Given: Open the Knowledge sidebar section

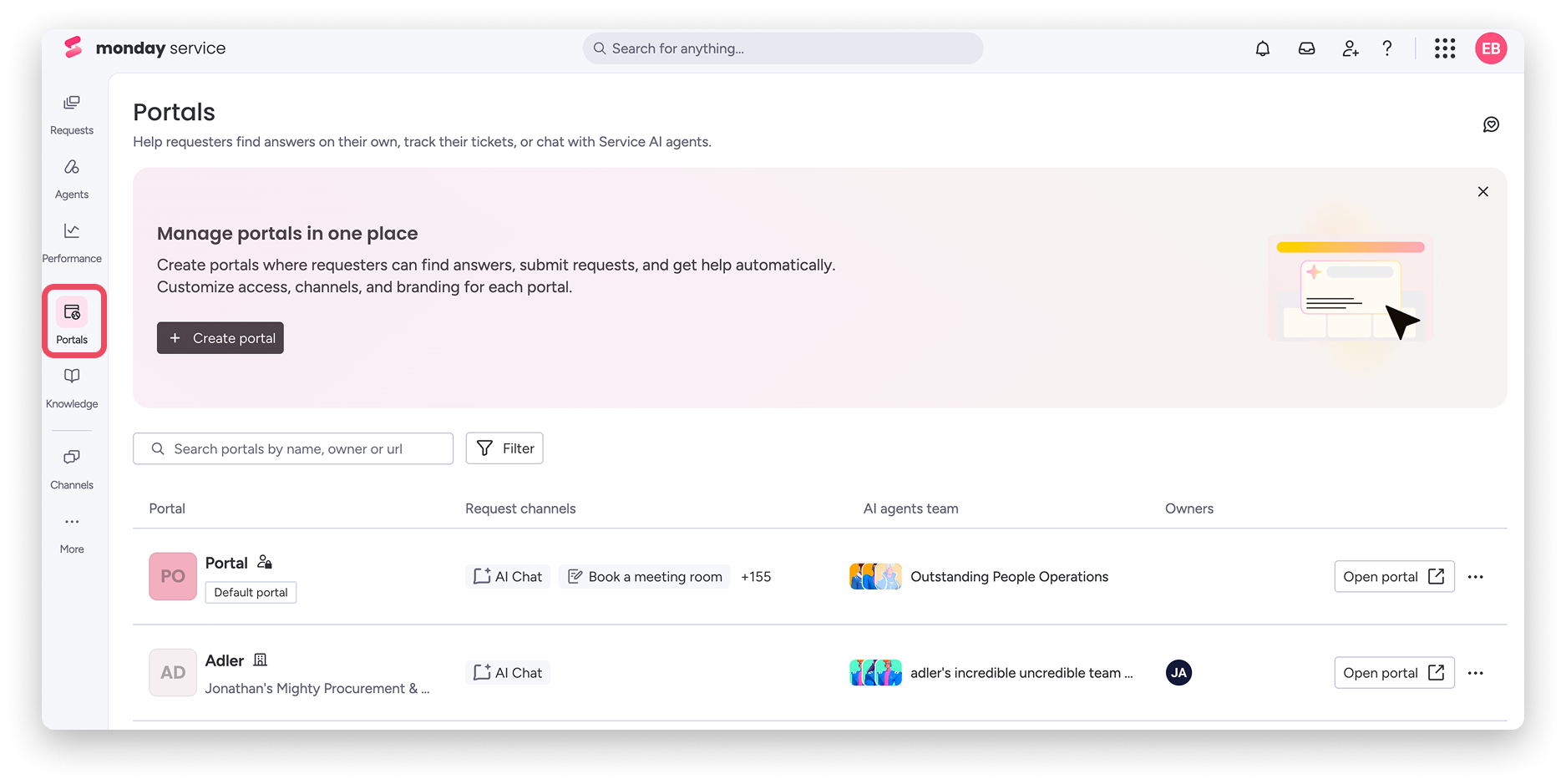Looking at the screenshot, I should click(72, 388).
